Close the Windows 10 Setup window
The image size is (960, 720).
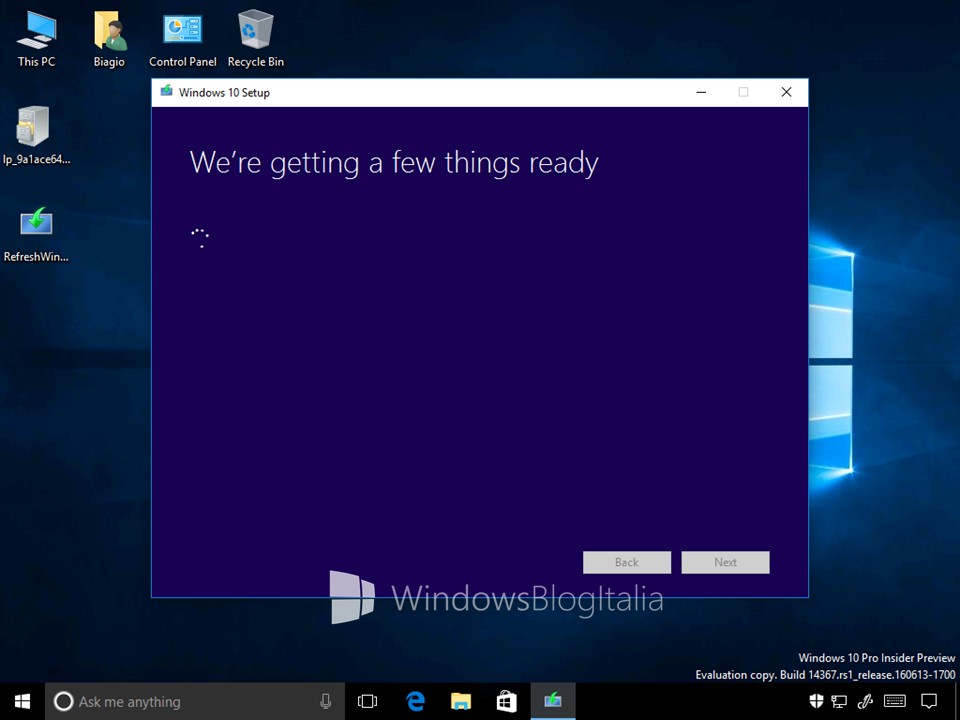787,92
